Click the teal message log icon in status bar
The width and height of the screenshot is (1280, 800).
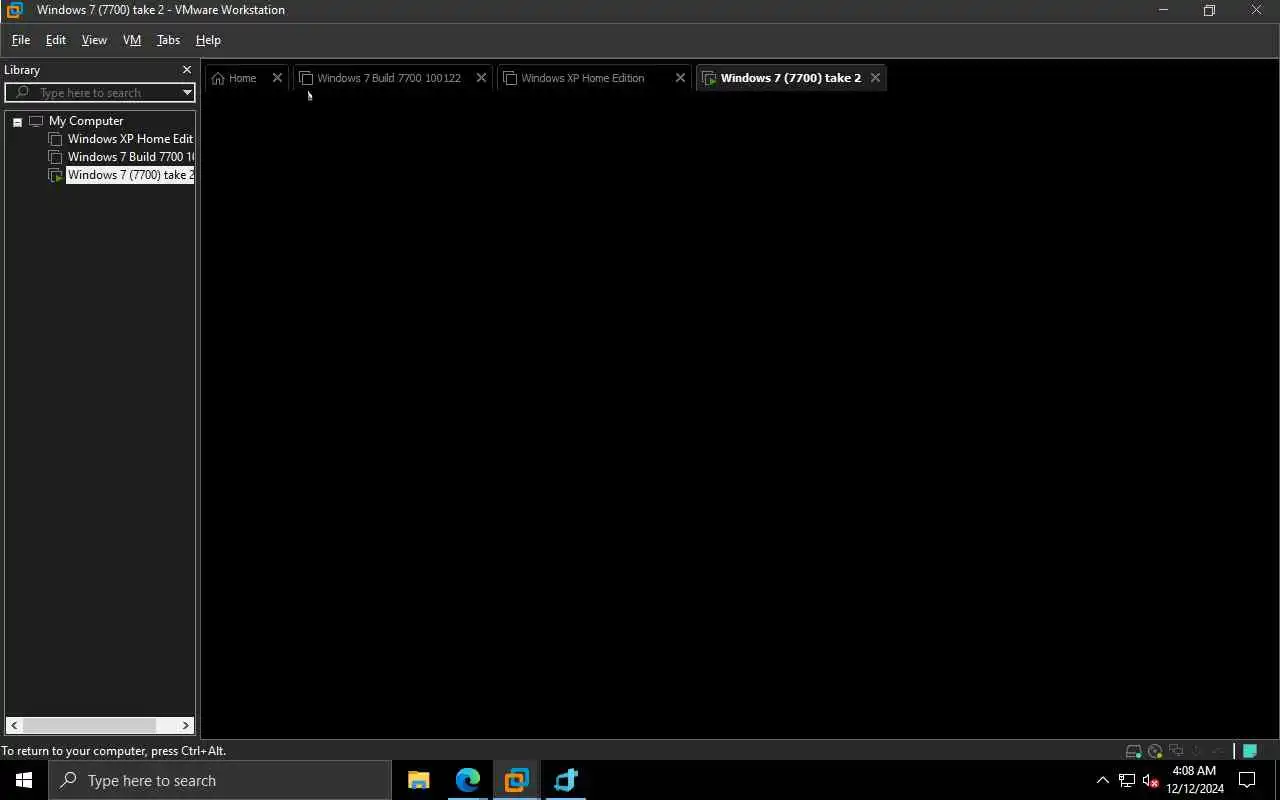point(1250,751)
